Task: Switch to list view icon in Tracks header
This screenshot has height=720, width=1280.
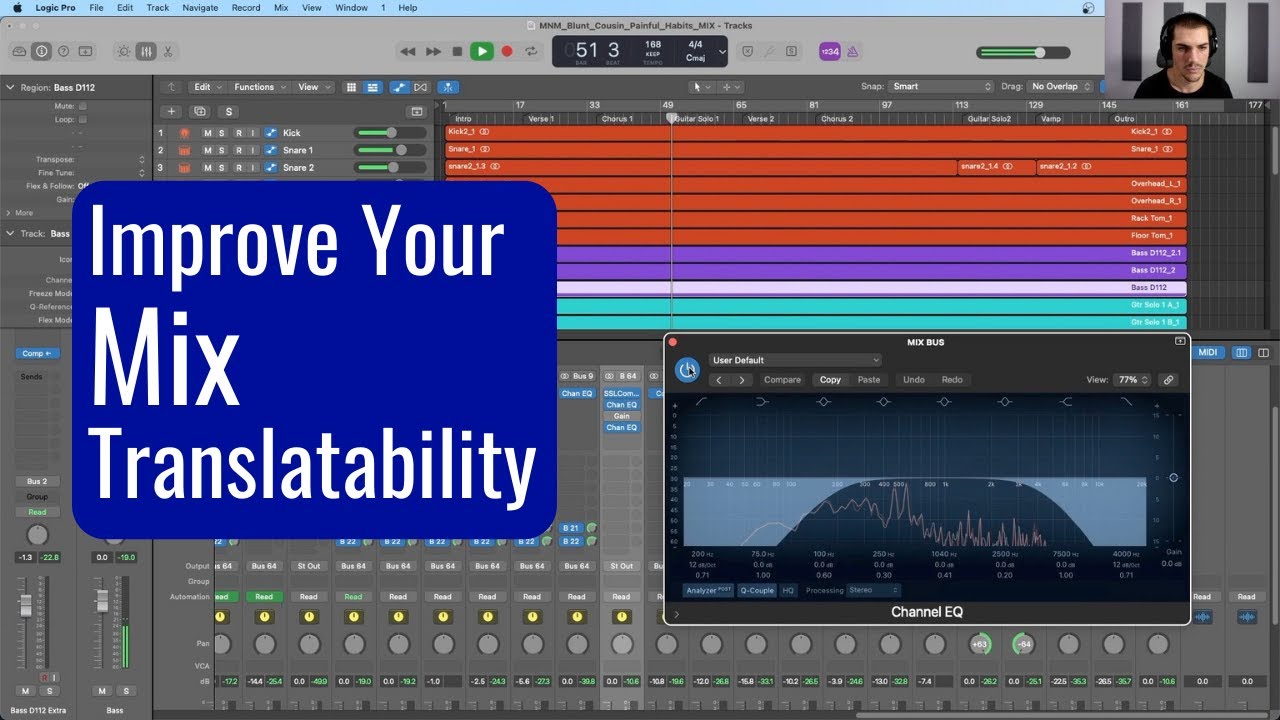Action: tap(371, 87)
